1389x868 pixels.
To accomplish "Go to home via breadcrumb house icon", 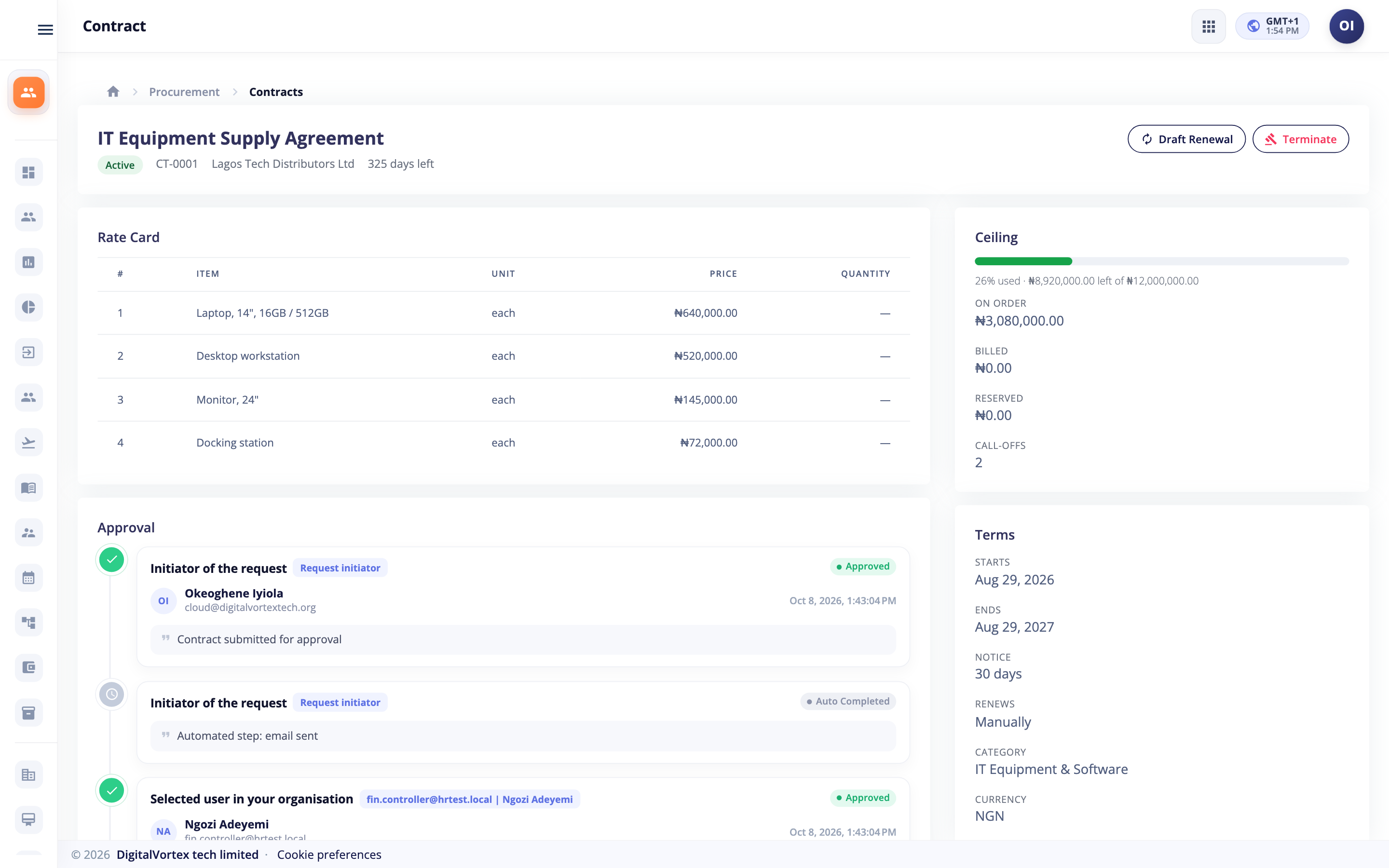I will point(113,92).
